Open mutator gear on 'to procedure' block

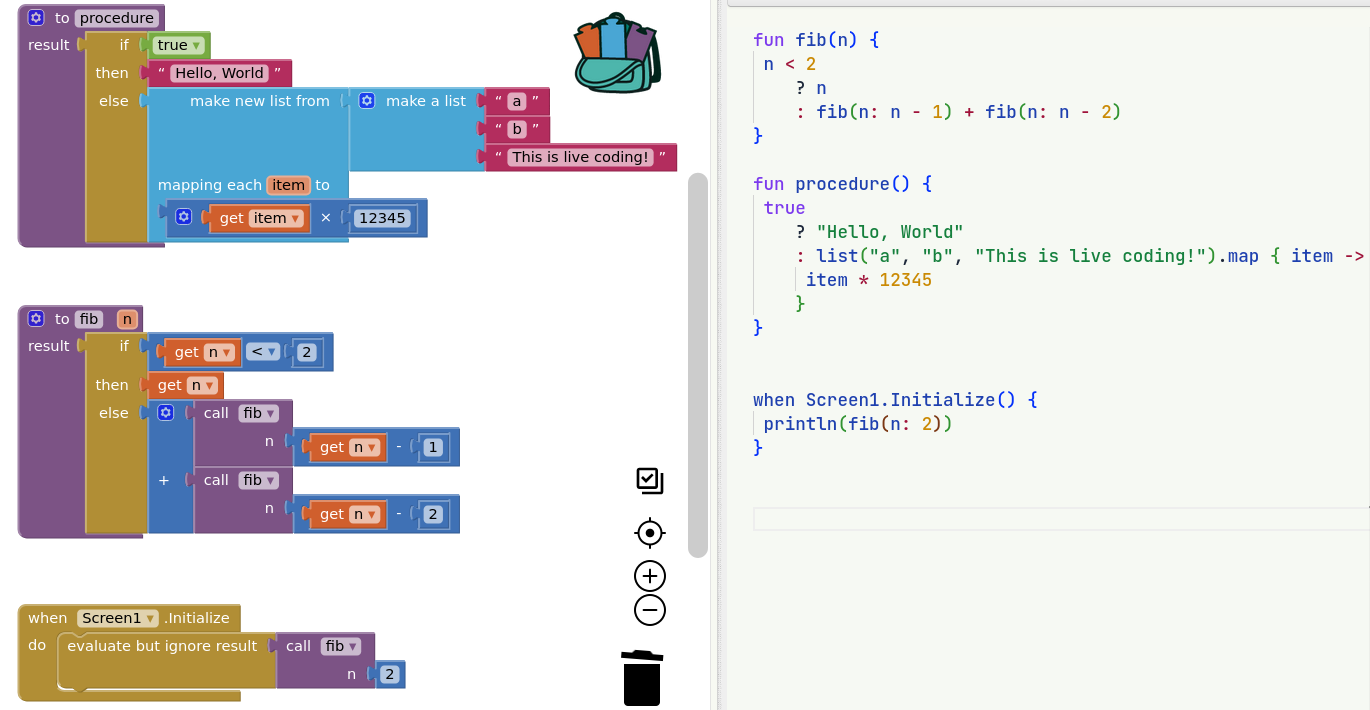pyautogui.click(x=36, y=18)
